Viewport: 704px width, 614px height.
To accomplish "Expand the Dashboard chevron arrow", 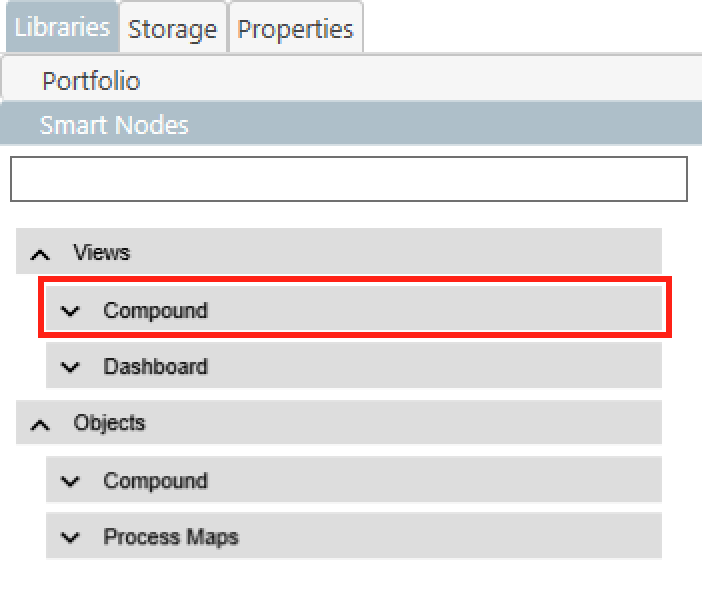I will click(70, 367).
